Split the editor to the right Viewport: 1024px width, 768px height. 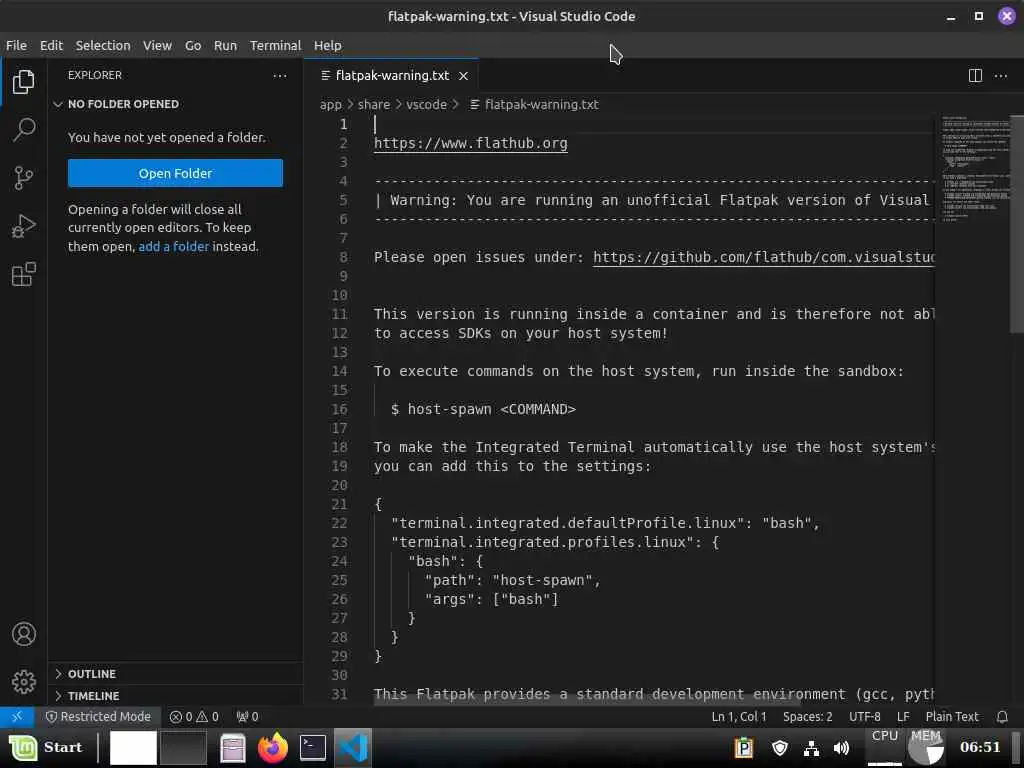975,76
